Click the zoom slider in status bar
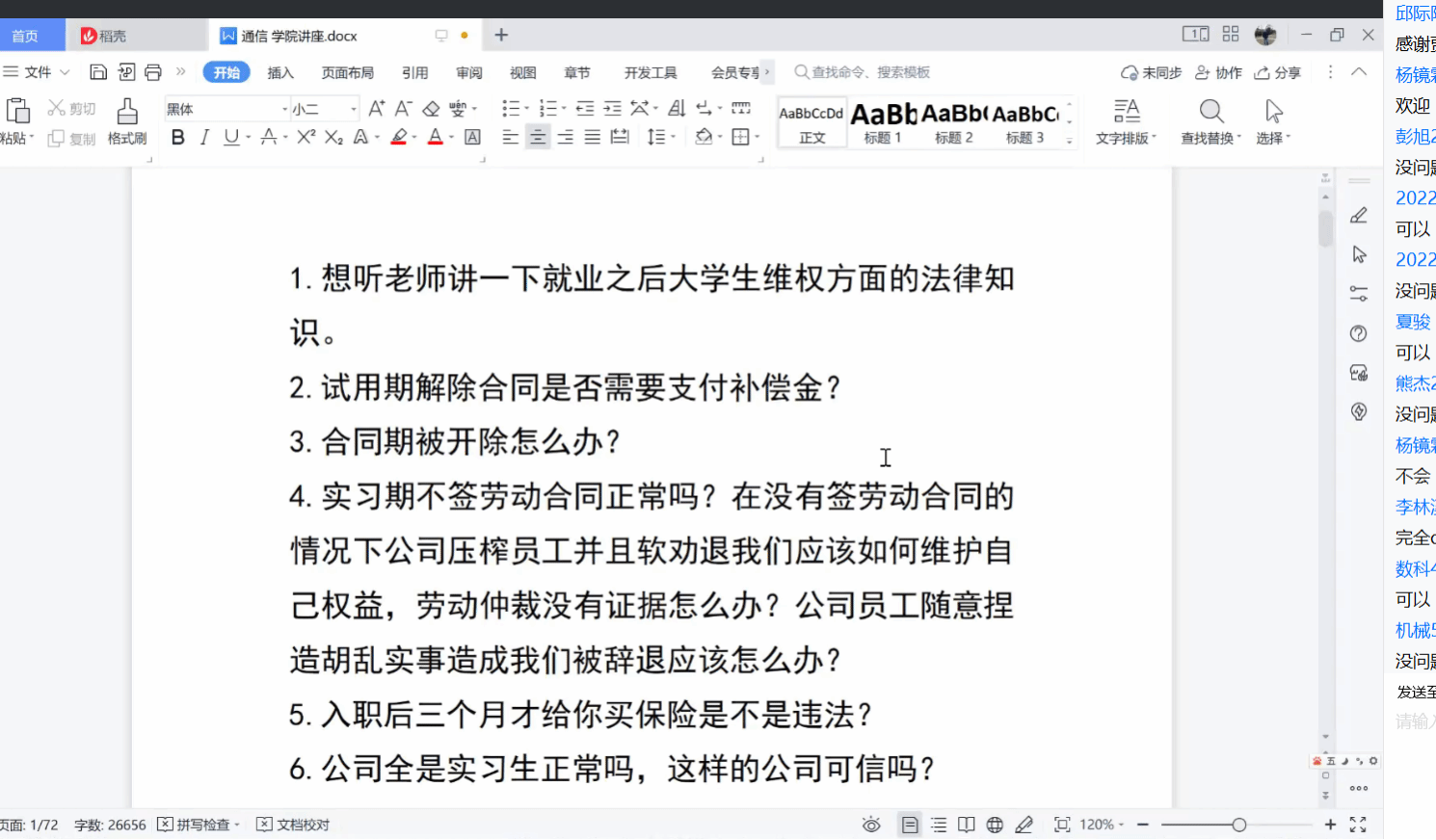Image resolution: width=1436 pixels, height=840 pixels. [x=1238, y=825]
